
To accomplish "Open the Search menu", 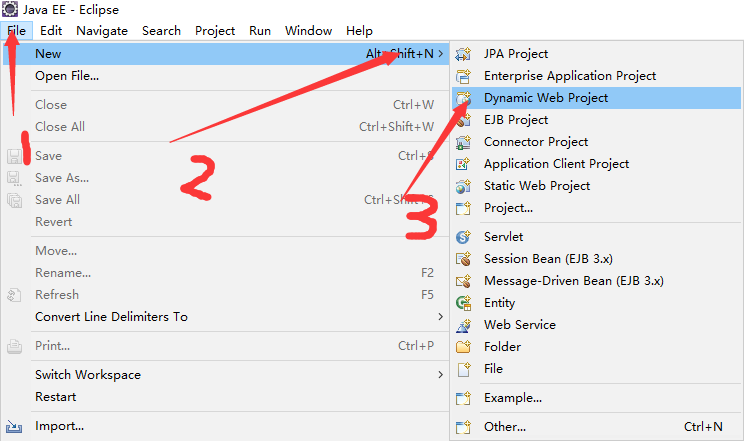I will coord(161,31).
